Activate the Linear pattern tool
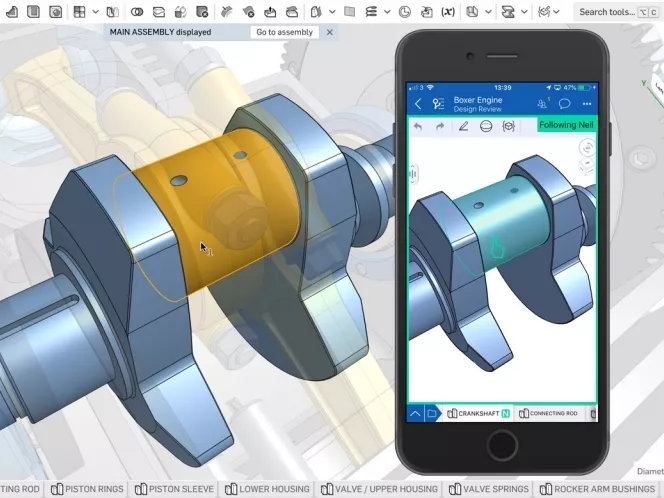This screenshot has height=498, width=664. 79,12
